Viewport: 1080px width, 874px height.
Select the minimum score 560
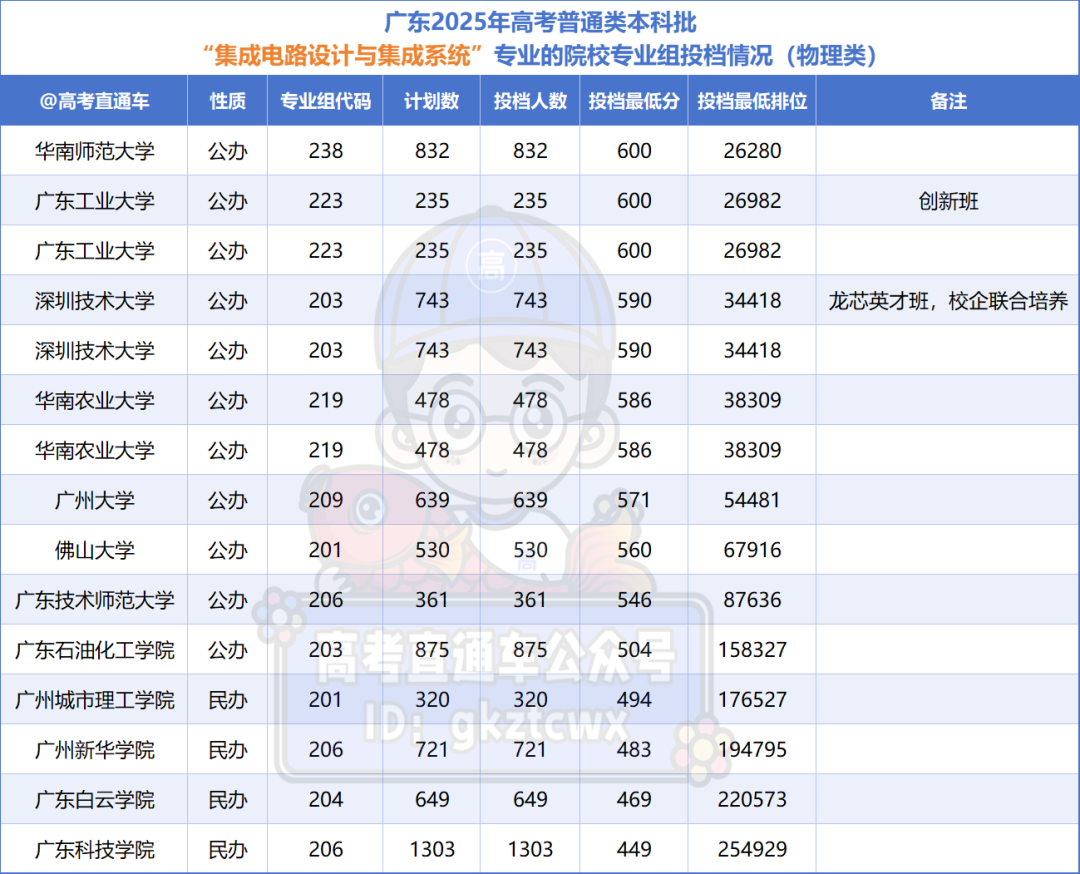634,550
